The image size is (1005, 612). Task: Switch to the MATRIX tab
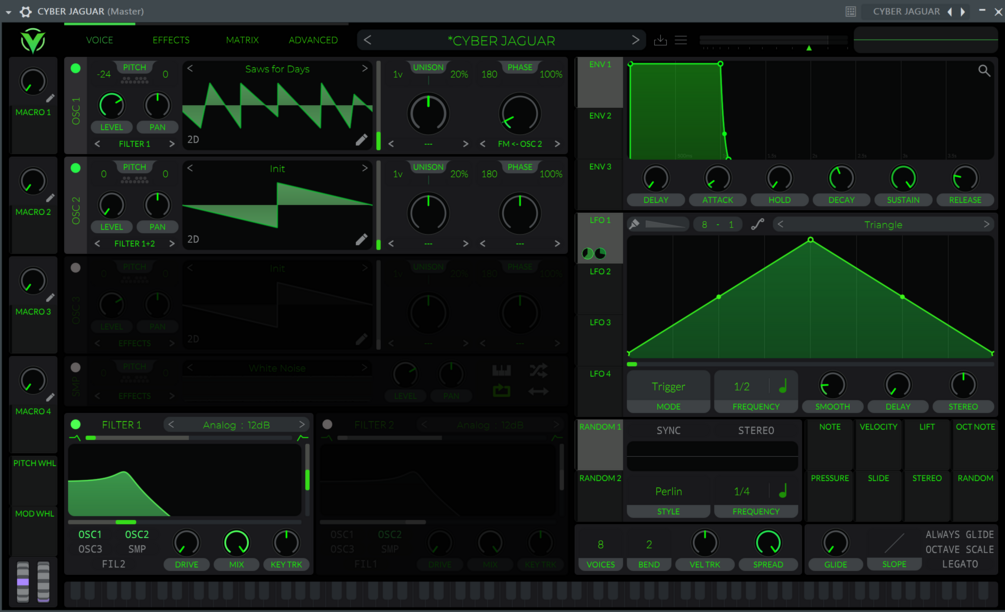click(242, 40)
